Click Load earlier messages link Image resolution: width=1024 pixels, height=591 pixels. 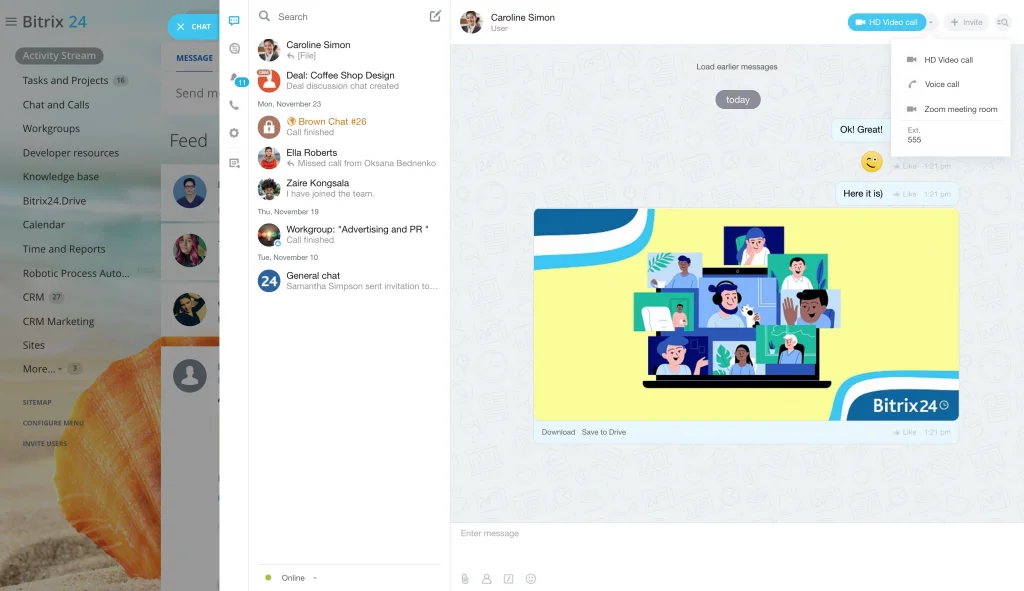click(737, 67)
